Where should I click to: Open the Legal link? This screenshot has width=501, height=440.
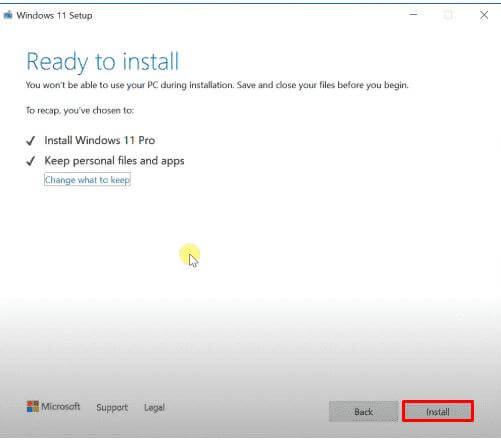tap(154, 407)
